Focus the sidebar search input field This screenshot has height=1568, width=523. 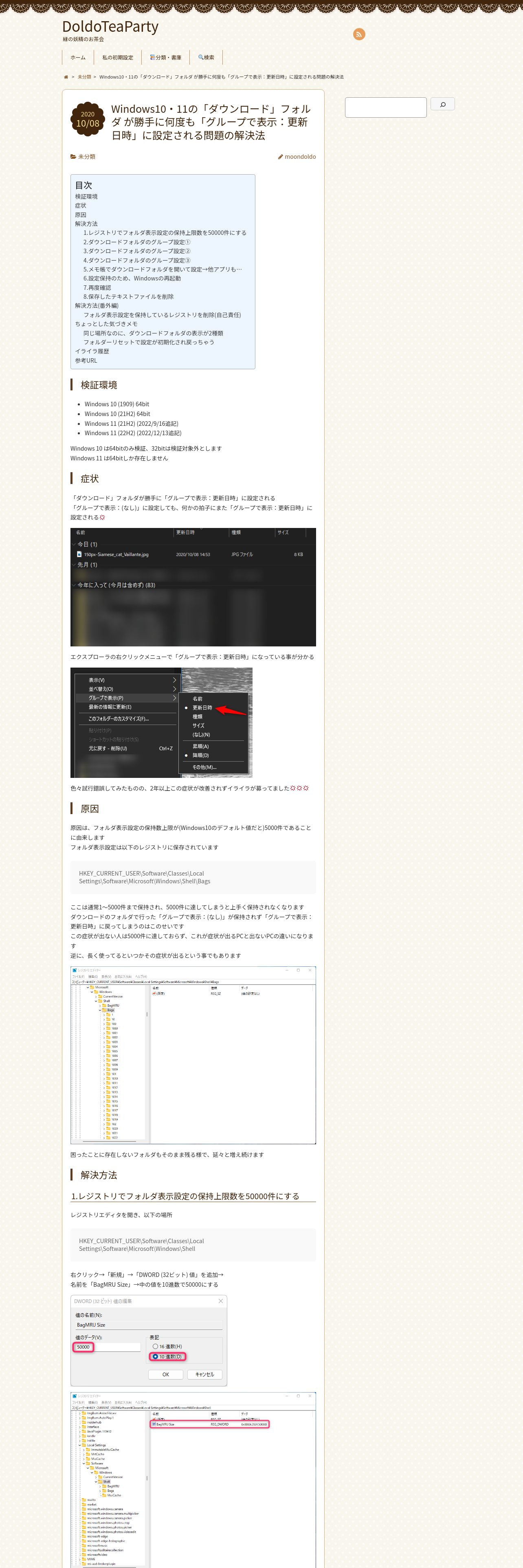coord(385,107)
